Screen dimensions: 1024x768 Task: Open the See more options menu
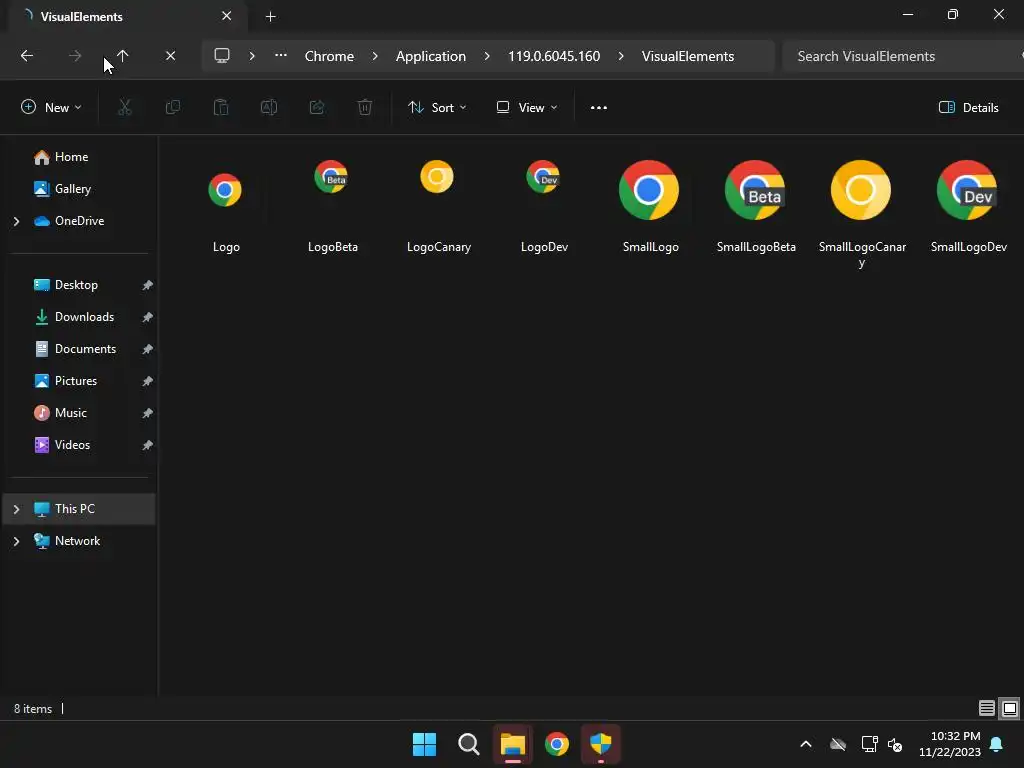point(599,108)
